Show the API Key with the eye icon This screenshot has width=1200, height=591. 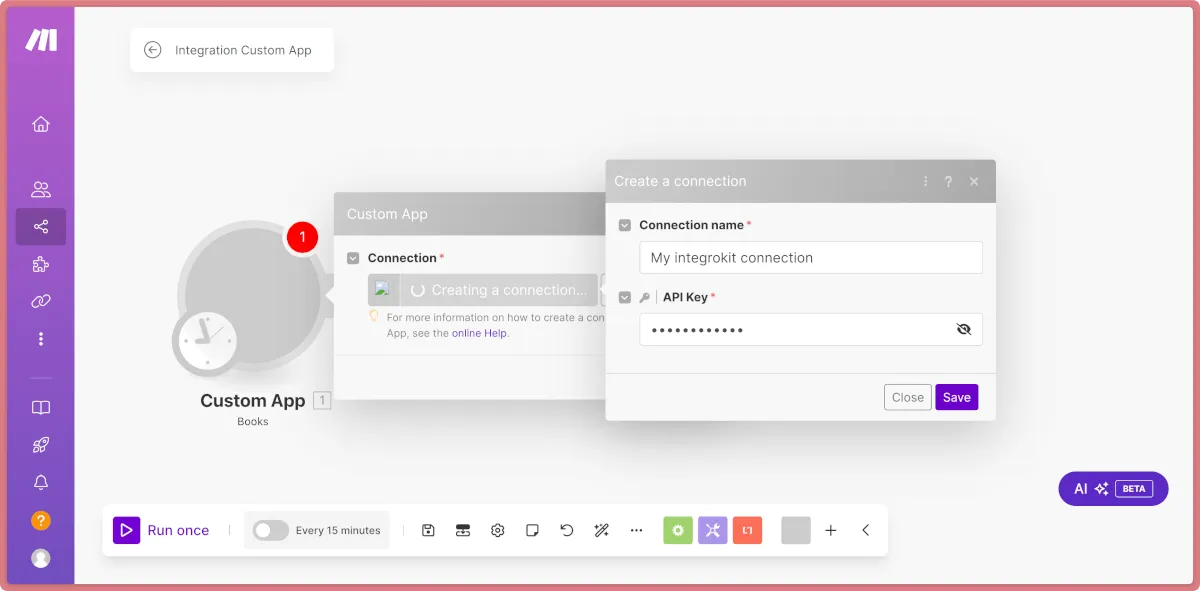click(x=964, y=329)
